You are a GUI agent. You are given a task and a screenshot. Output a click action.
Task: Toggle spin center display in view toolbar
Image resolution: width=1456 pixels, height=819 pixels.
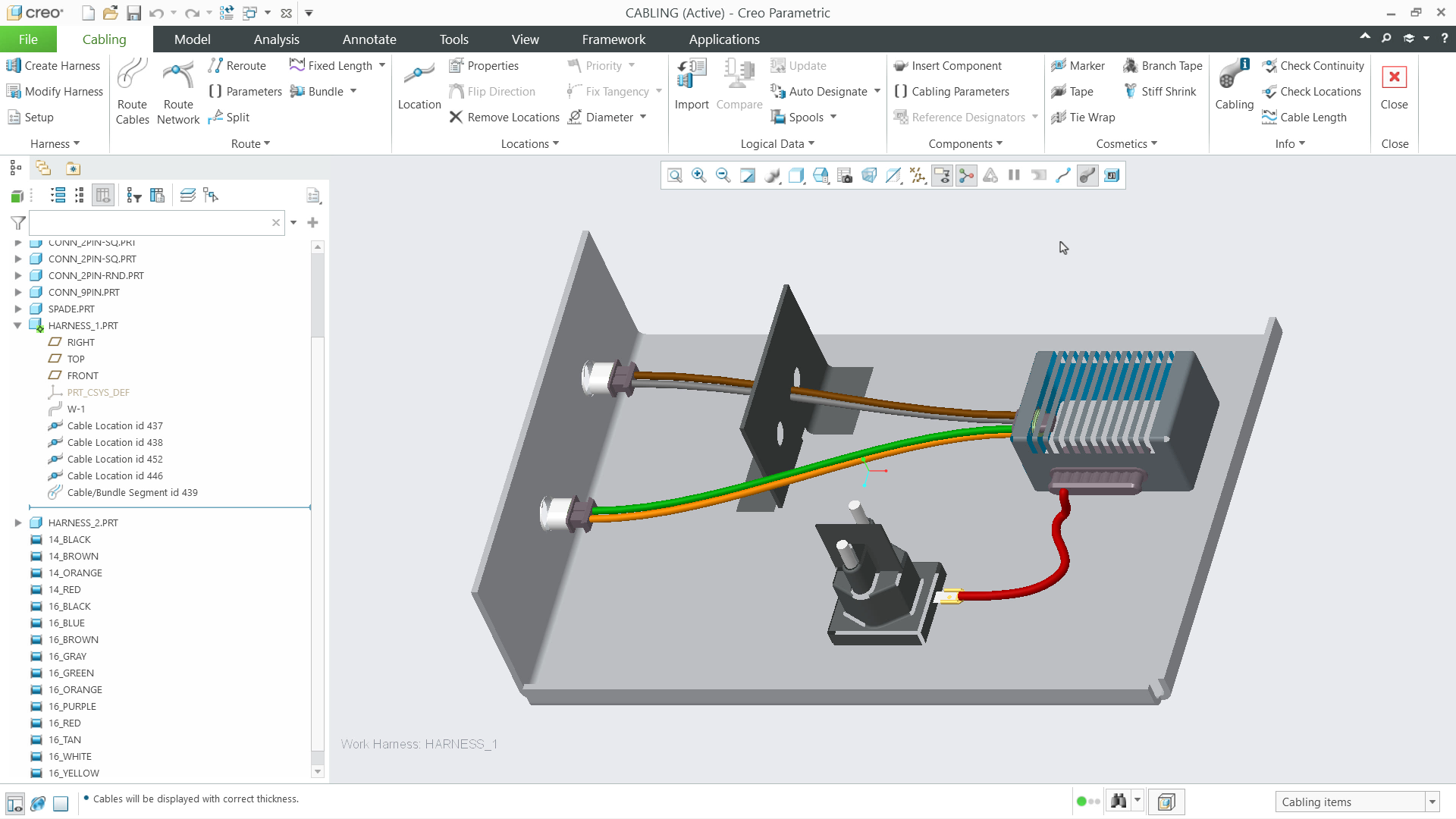(966, 176)
